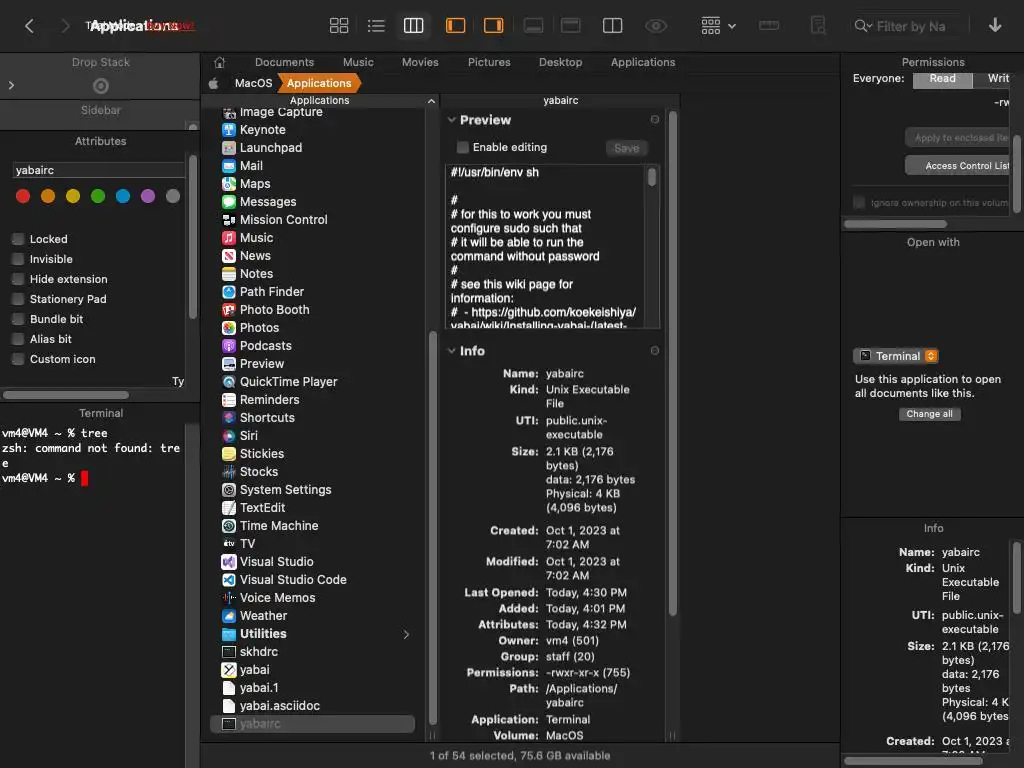This screenshot has width=1024, height=768.
Task: Click the Applications column header sort arrow
Action: point(431,101)
